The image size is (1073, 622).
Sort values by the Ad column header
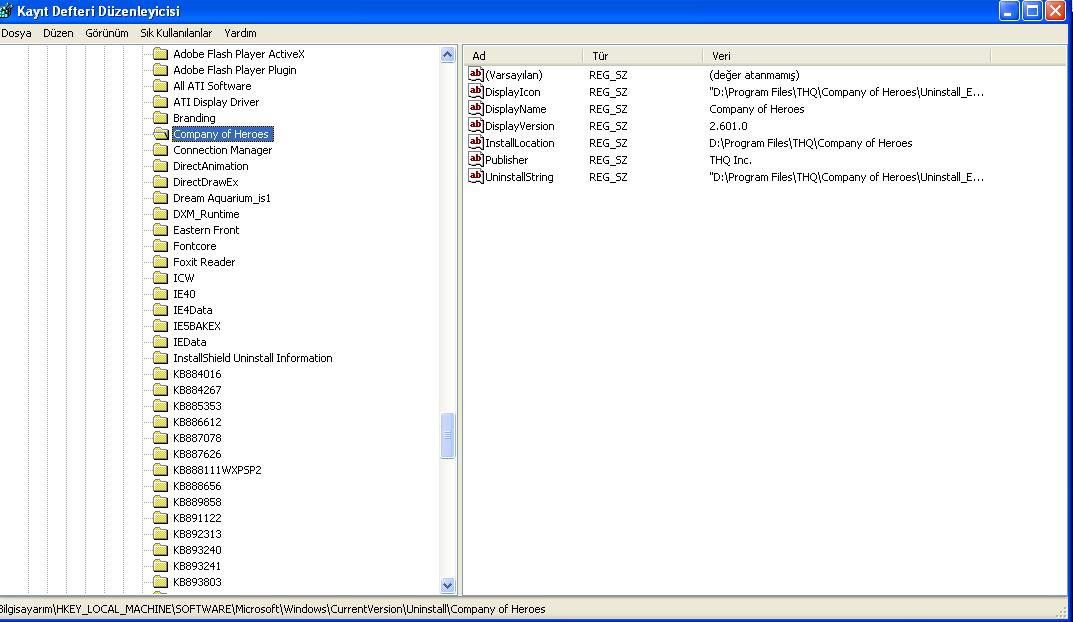pyautogui.click(x=523, y=56)
